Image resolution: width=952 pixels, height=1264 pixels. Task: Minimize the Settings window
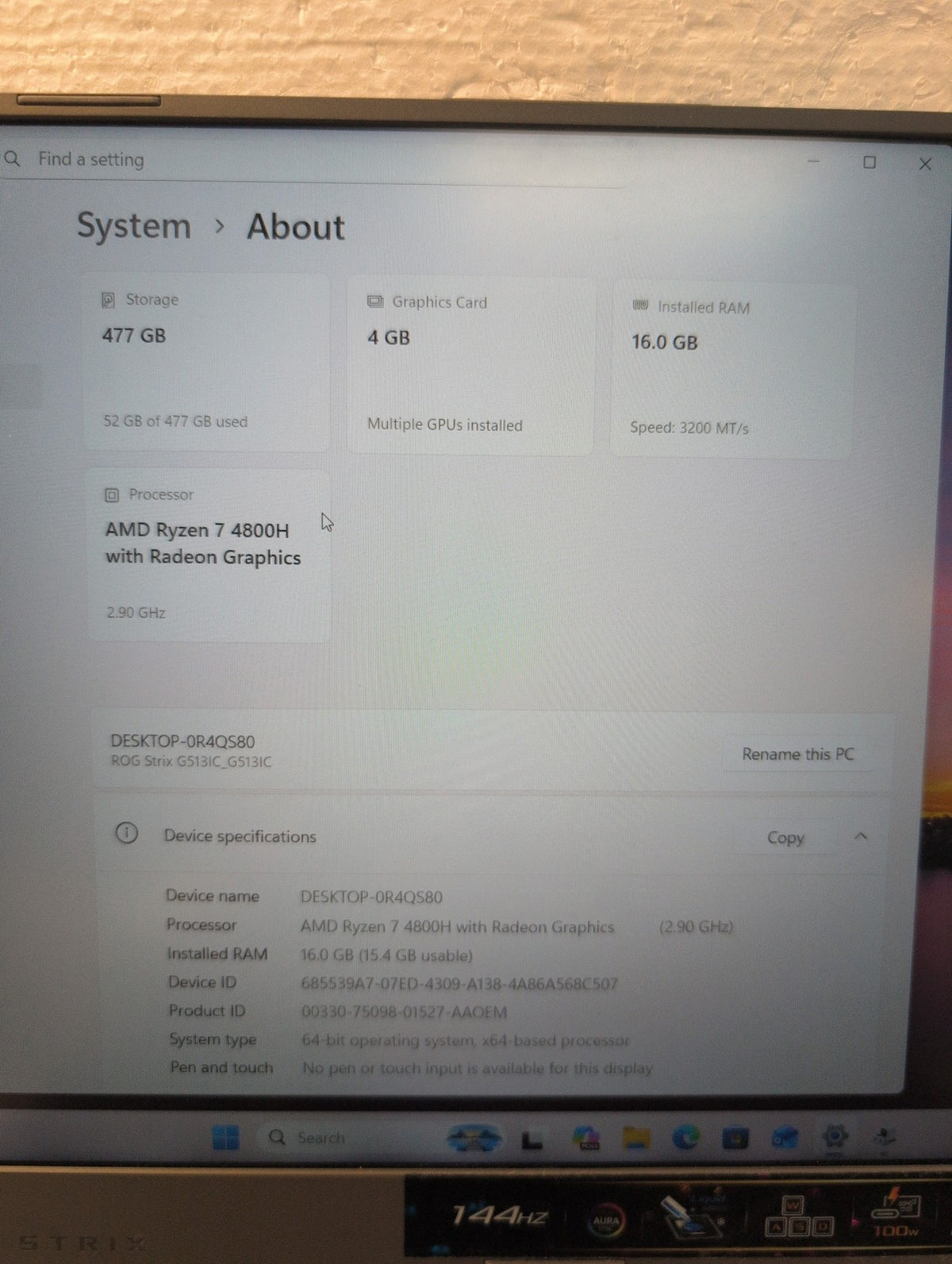tap(813, 161)
